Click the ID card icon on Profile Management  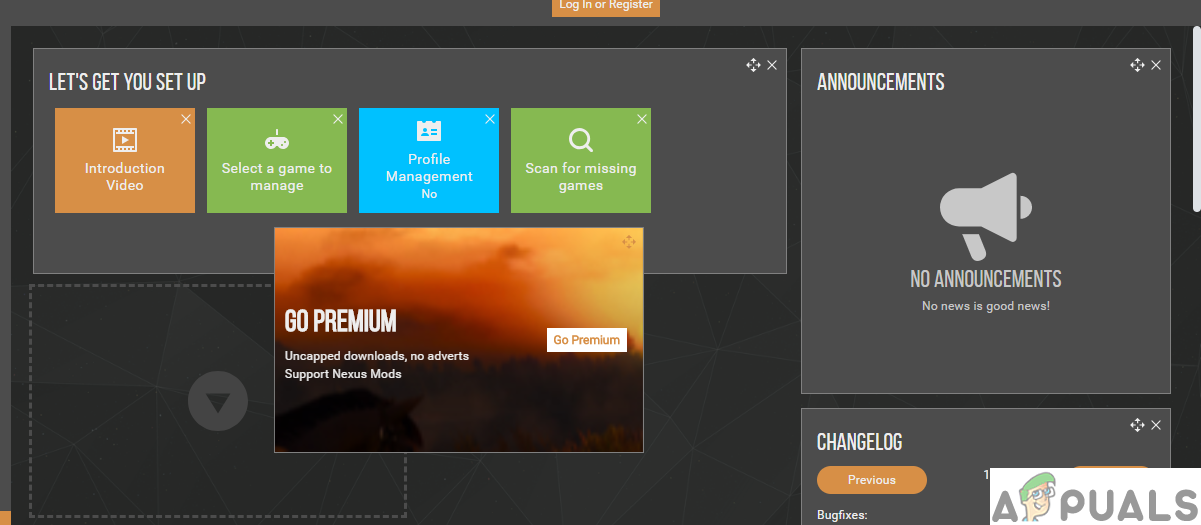click(x=429, y=131)
